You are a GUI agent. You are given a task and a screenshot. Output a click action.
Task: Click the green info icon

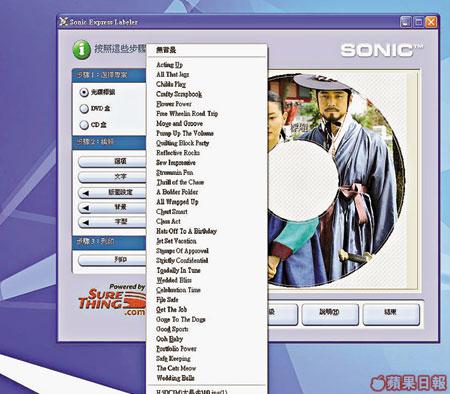[82, 50]
